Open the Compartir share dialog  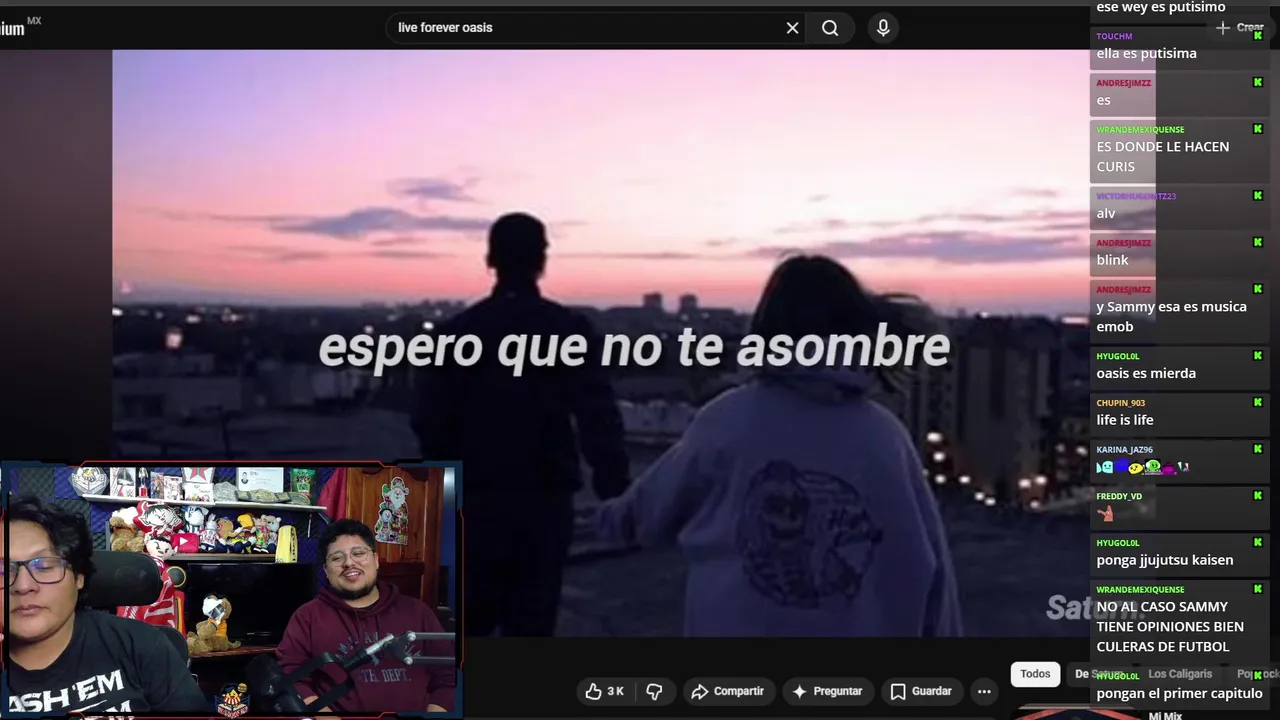(728, 691)
